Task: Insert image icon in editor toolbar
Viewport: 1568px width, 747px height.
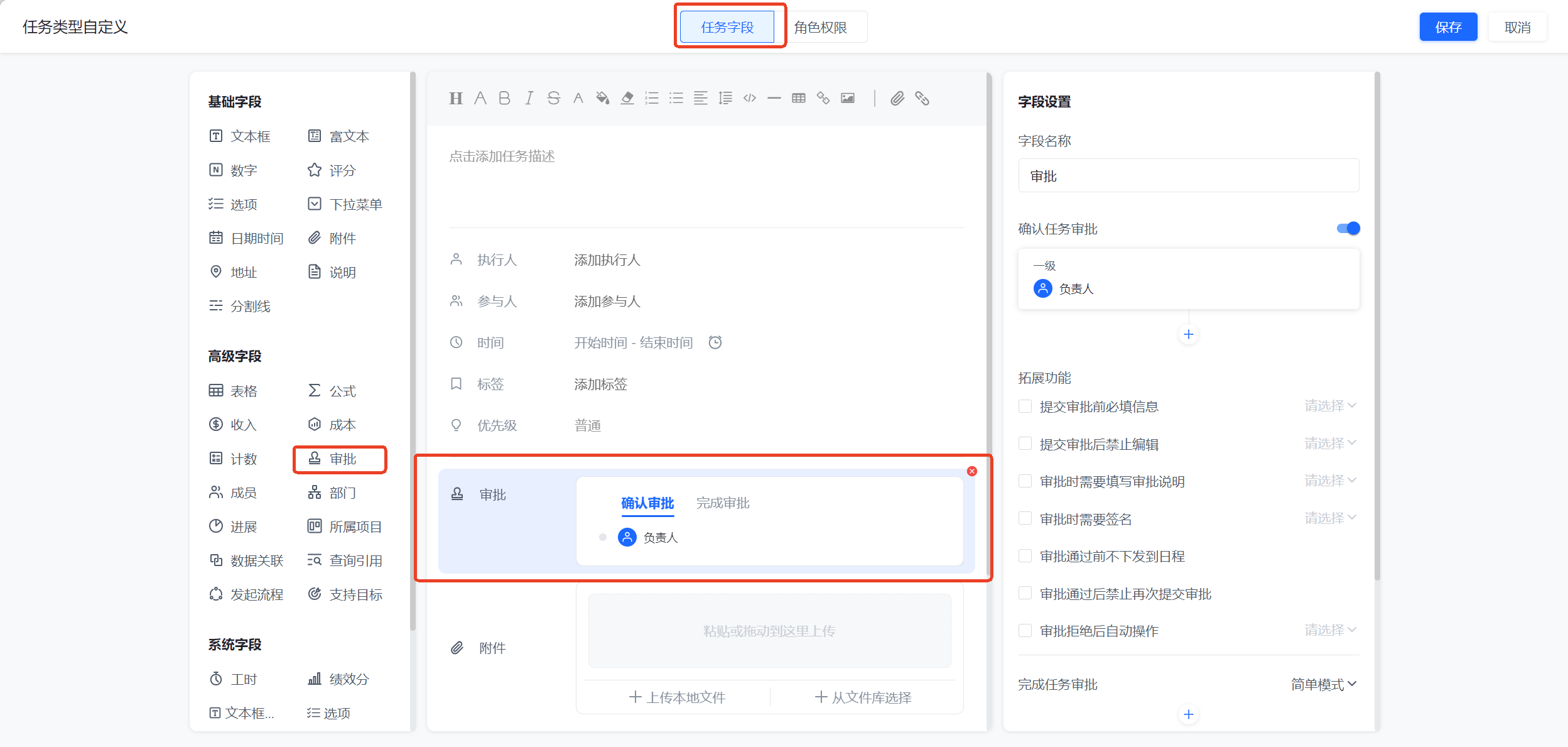Action: 848,98
